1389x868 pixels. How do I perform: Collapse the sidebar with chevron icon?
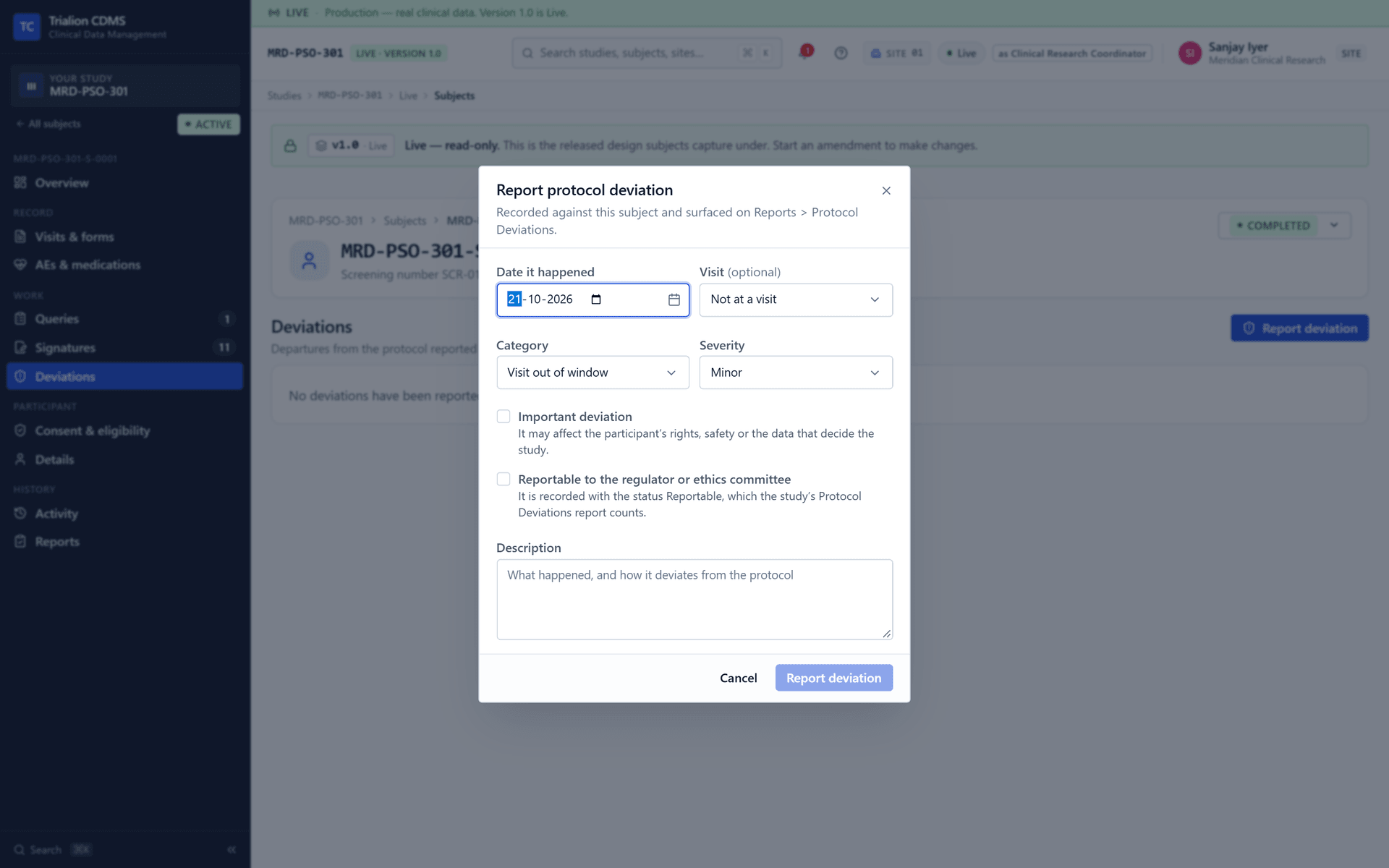tap(231, 849)
